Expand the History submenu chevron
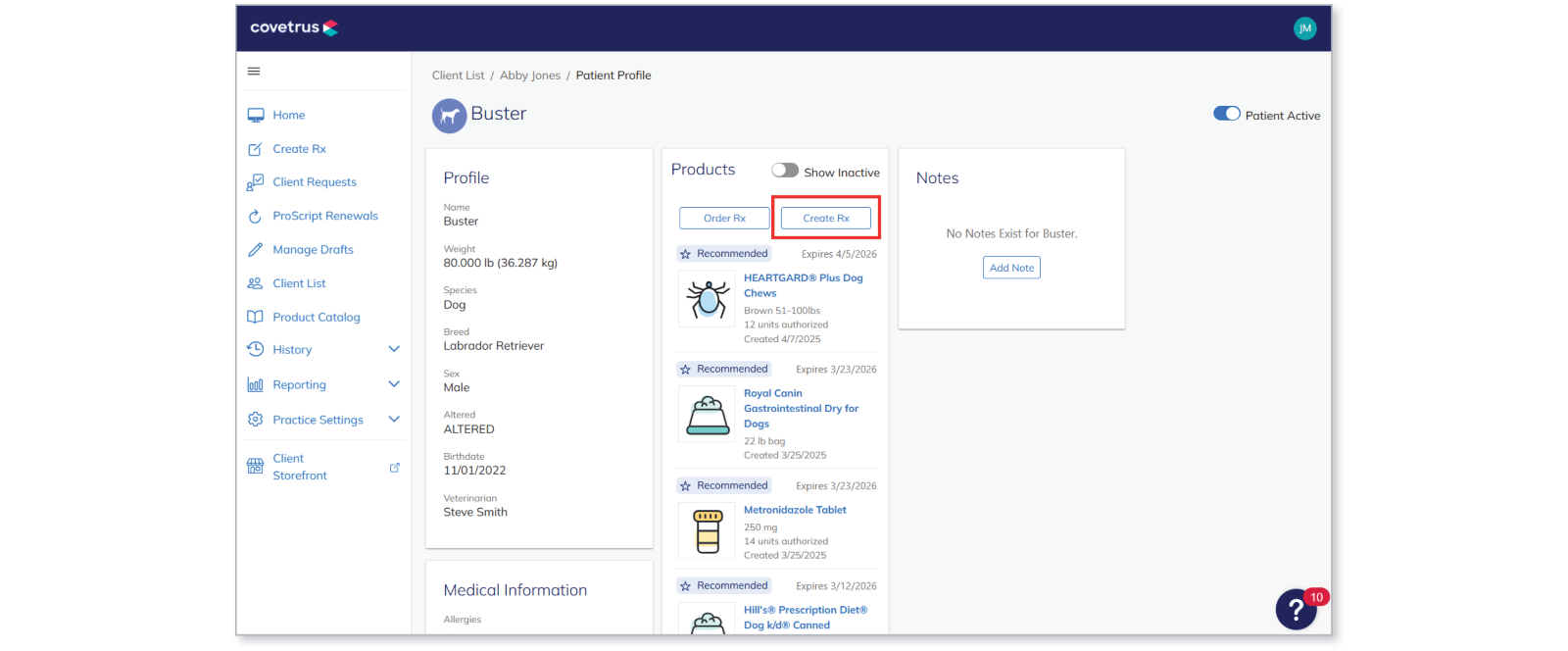 click(x=394, y=349)
